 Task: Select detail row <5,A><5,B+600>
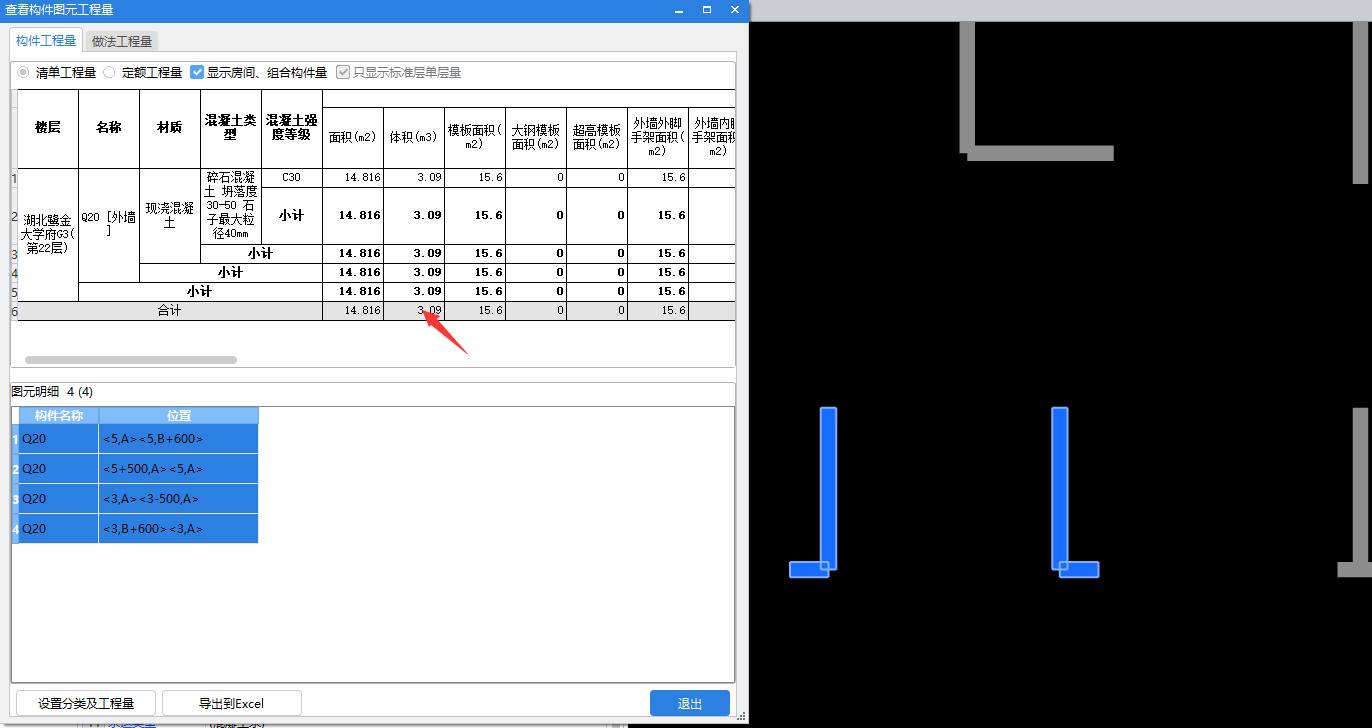(x=135, y=439)
